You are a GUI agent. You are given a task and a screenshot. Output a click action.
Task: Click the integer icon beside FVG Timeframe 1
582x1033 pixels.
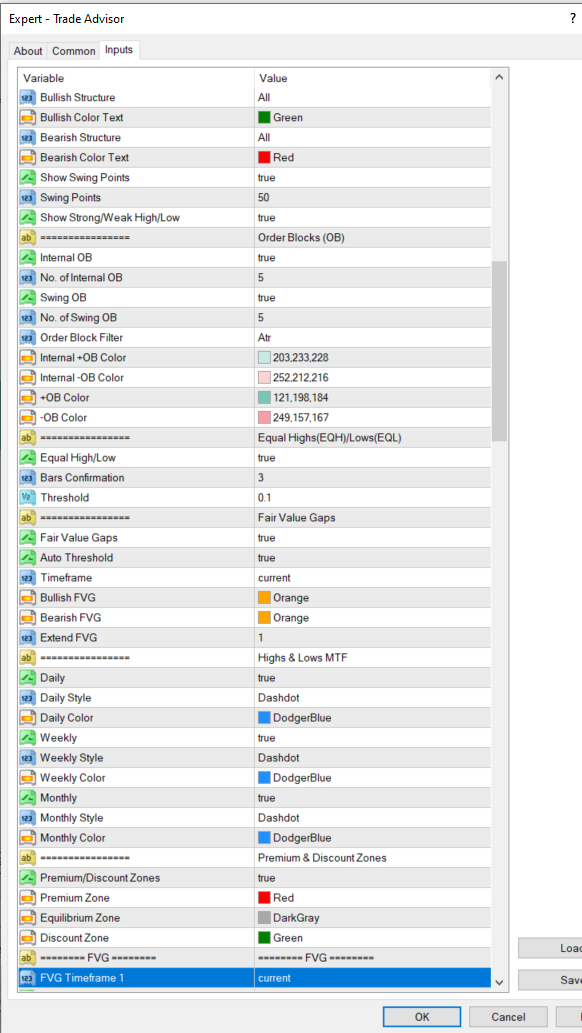click(x=28, y=978)
